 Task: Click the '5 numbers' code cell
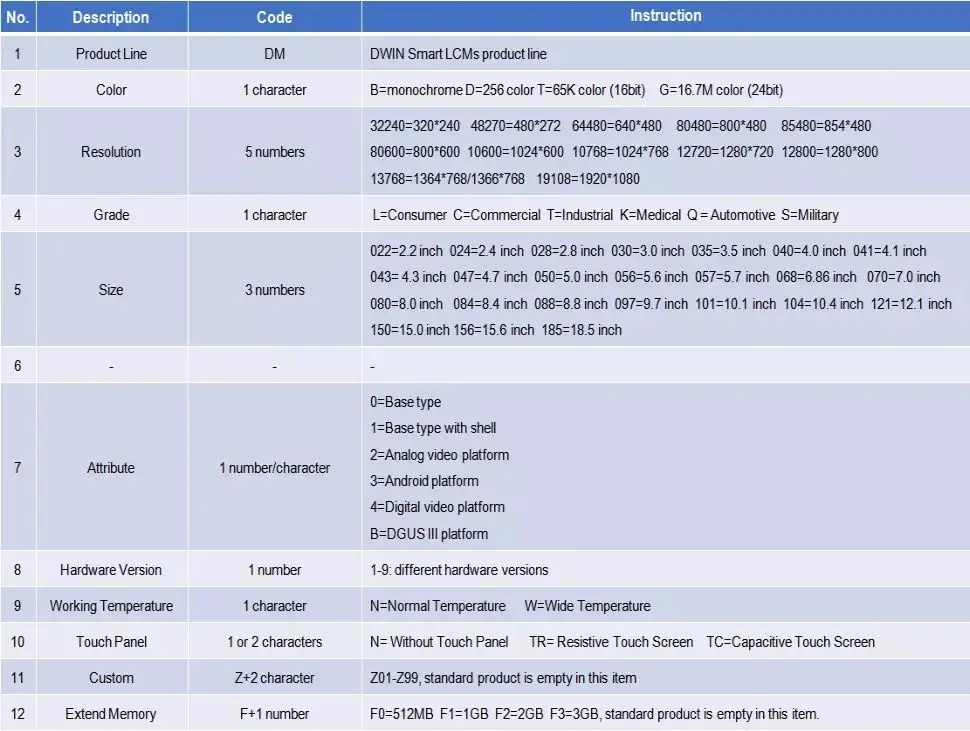(x=275, y=152)
